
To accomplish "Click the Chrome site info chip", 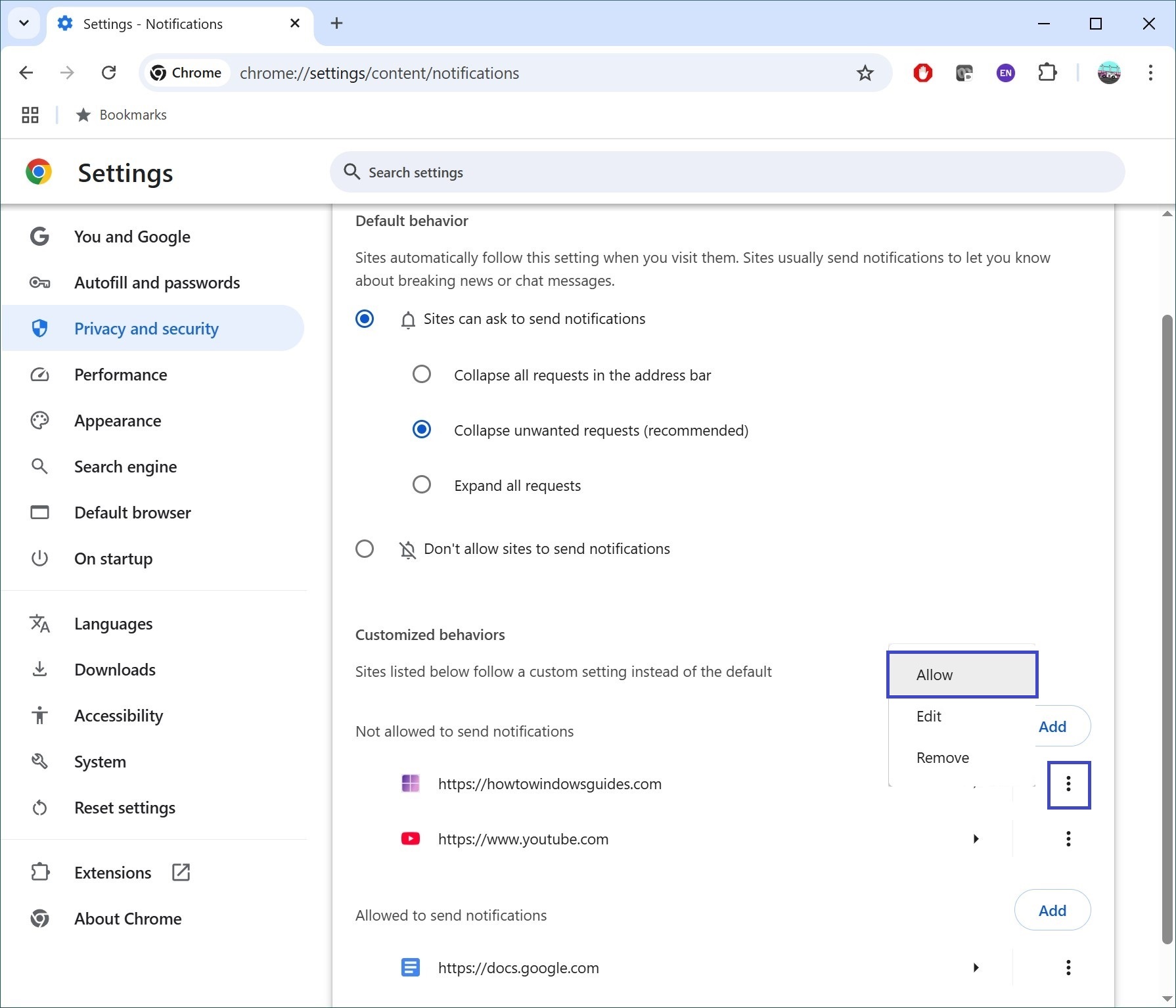I will pos(187,73).
